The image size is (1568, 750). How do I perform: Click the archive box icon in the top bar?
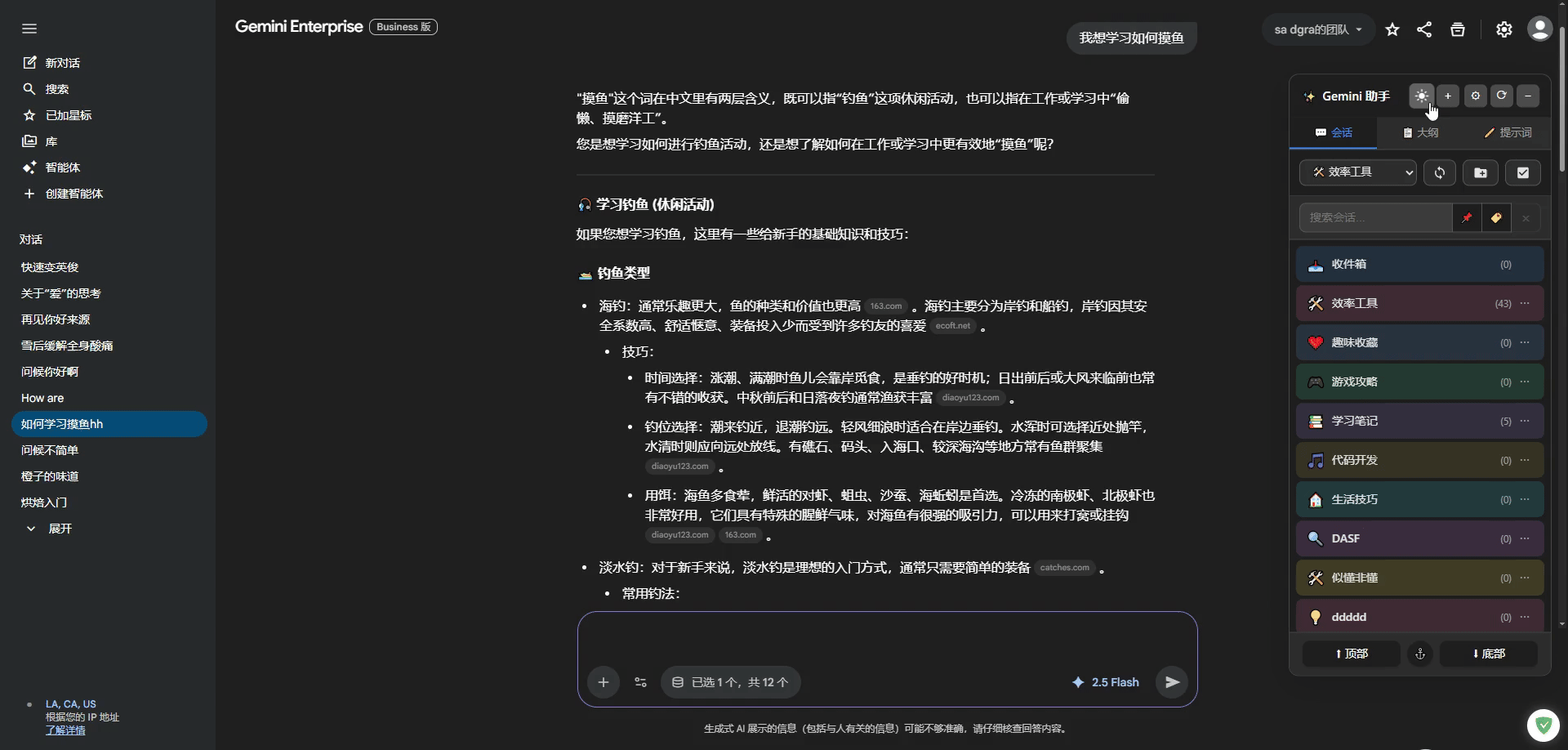coord(1458,29)
